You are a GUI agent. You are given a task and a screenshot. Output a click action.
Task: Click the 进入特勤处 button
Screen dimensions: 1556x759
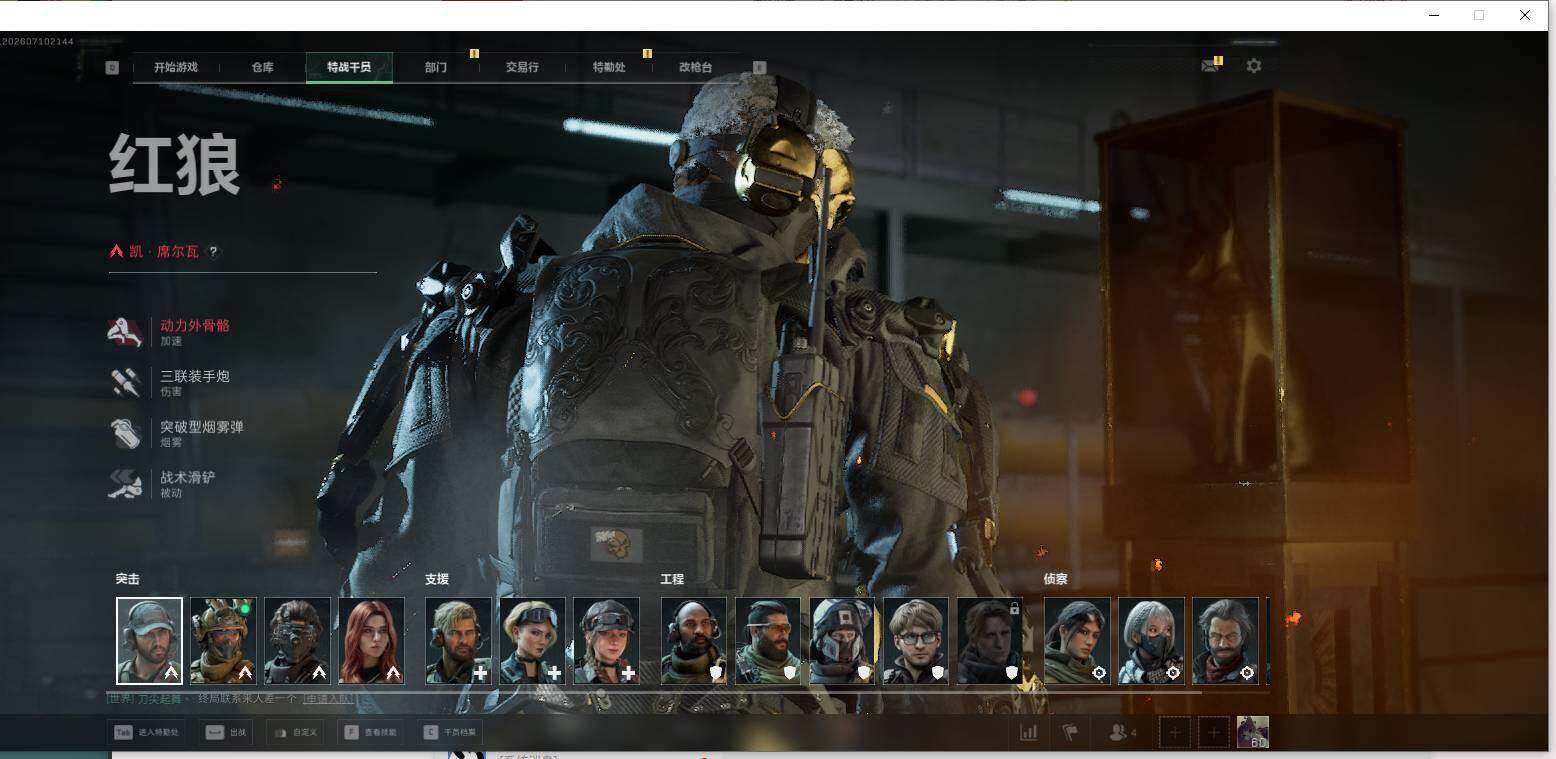(x=146, y=732)
